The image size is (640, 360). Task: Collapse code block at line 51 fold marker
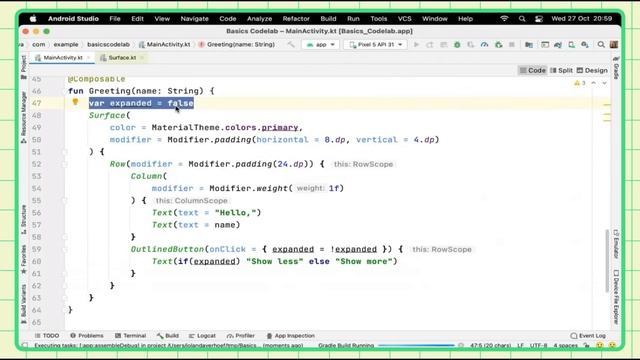(64, 152)
